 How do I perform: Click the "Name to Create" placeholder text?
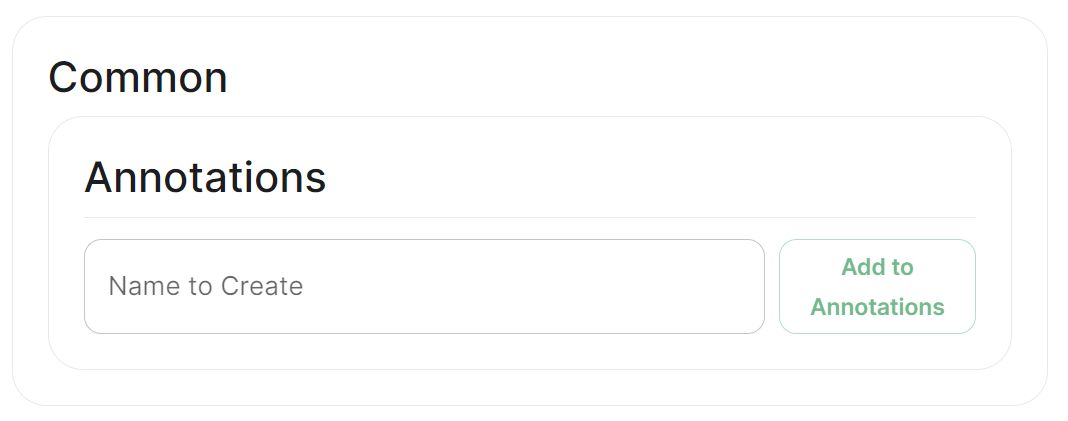pos(206,286)
